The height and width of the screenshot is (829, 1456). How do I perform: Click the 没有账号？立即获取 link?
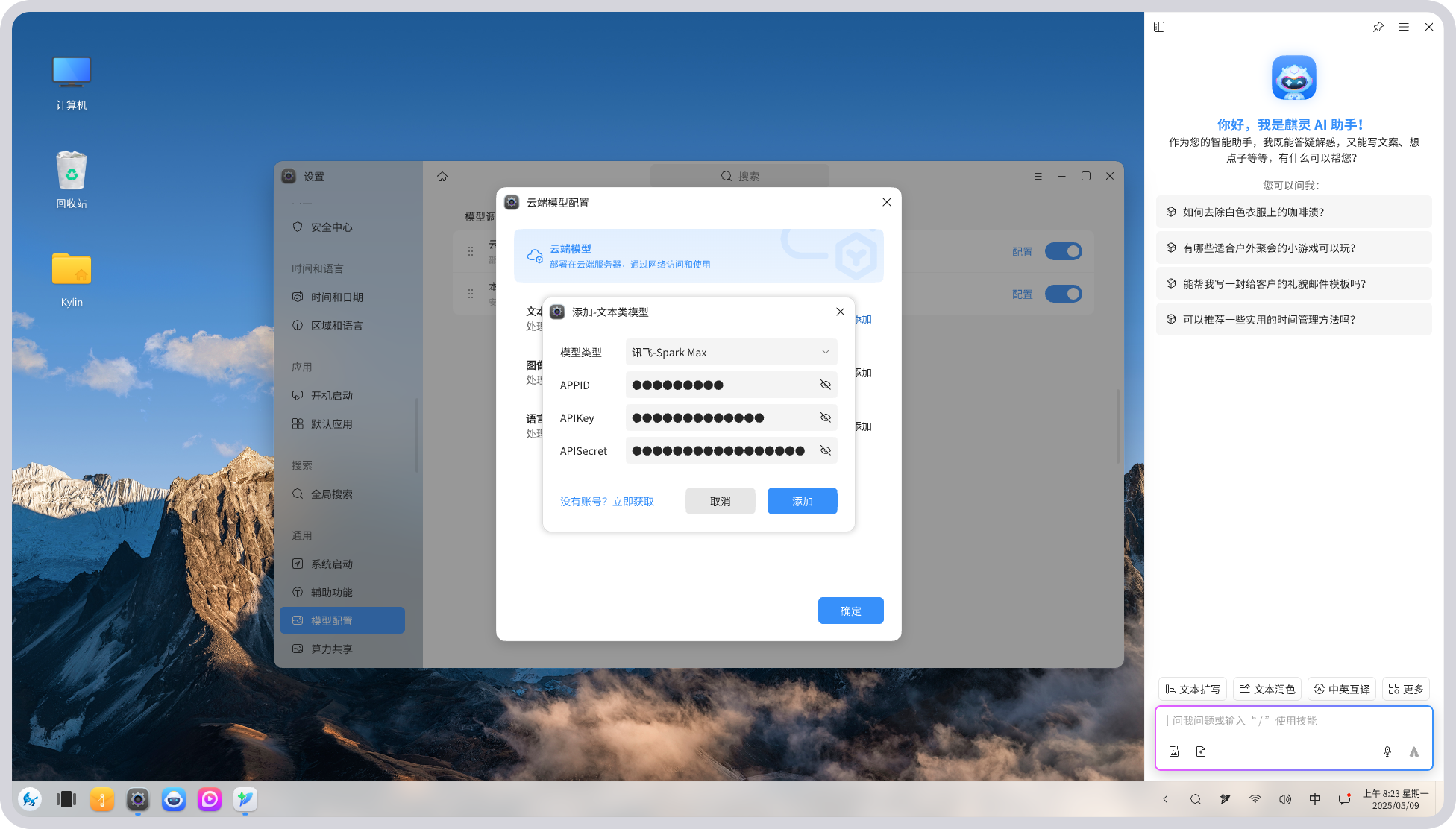coord(606,501)
